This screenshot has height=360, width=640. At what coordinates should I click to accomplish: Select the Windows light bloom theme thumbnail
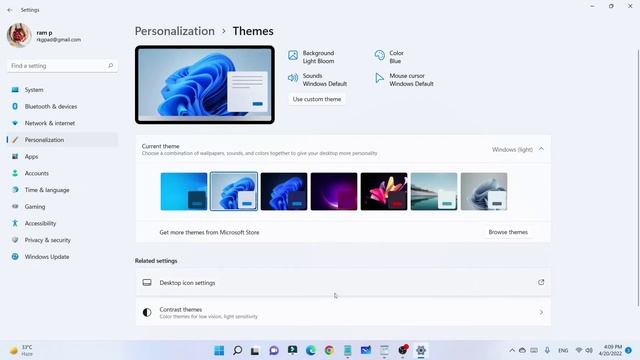pyautogui.click(x=234, y=191)
